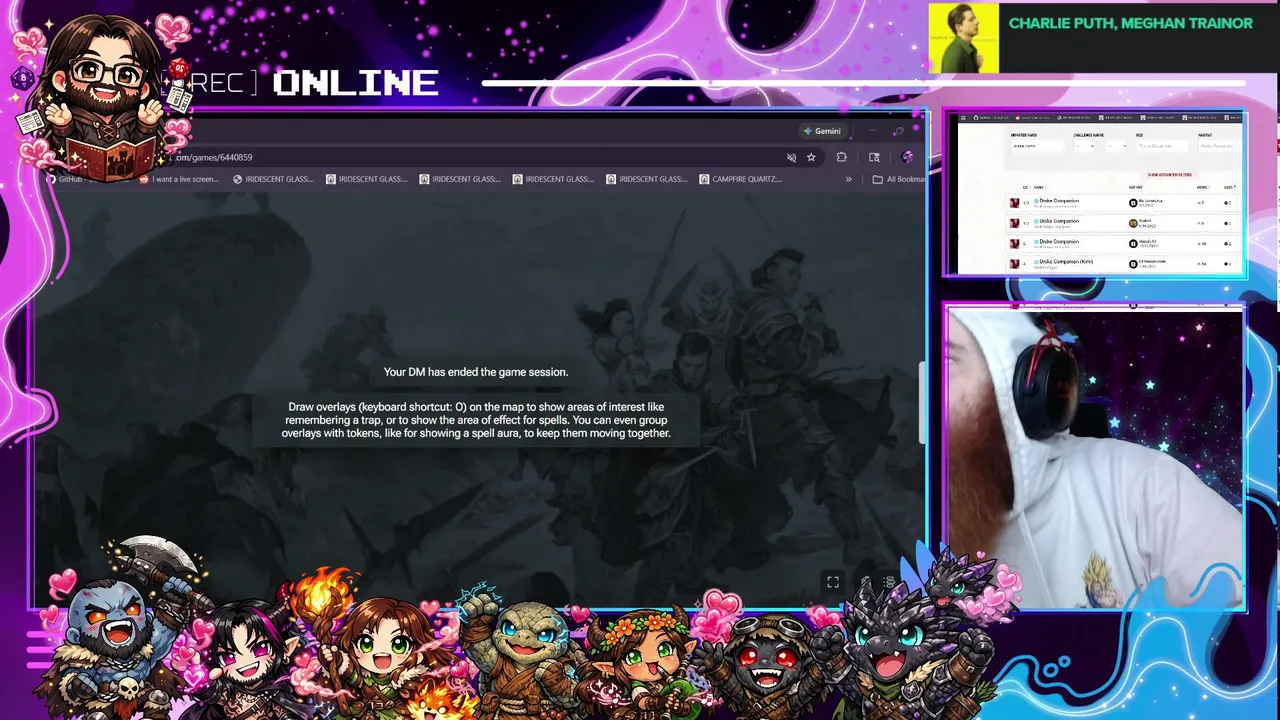The width and height of the screenshot is (1280, 720).
Task: Open the CAMPFIRE QUARTZ bookmark
Action: (740, 179)
